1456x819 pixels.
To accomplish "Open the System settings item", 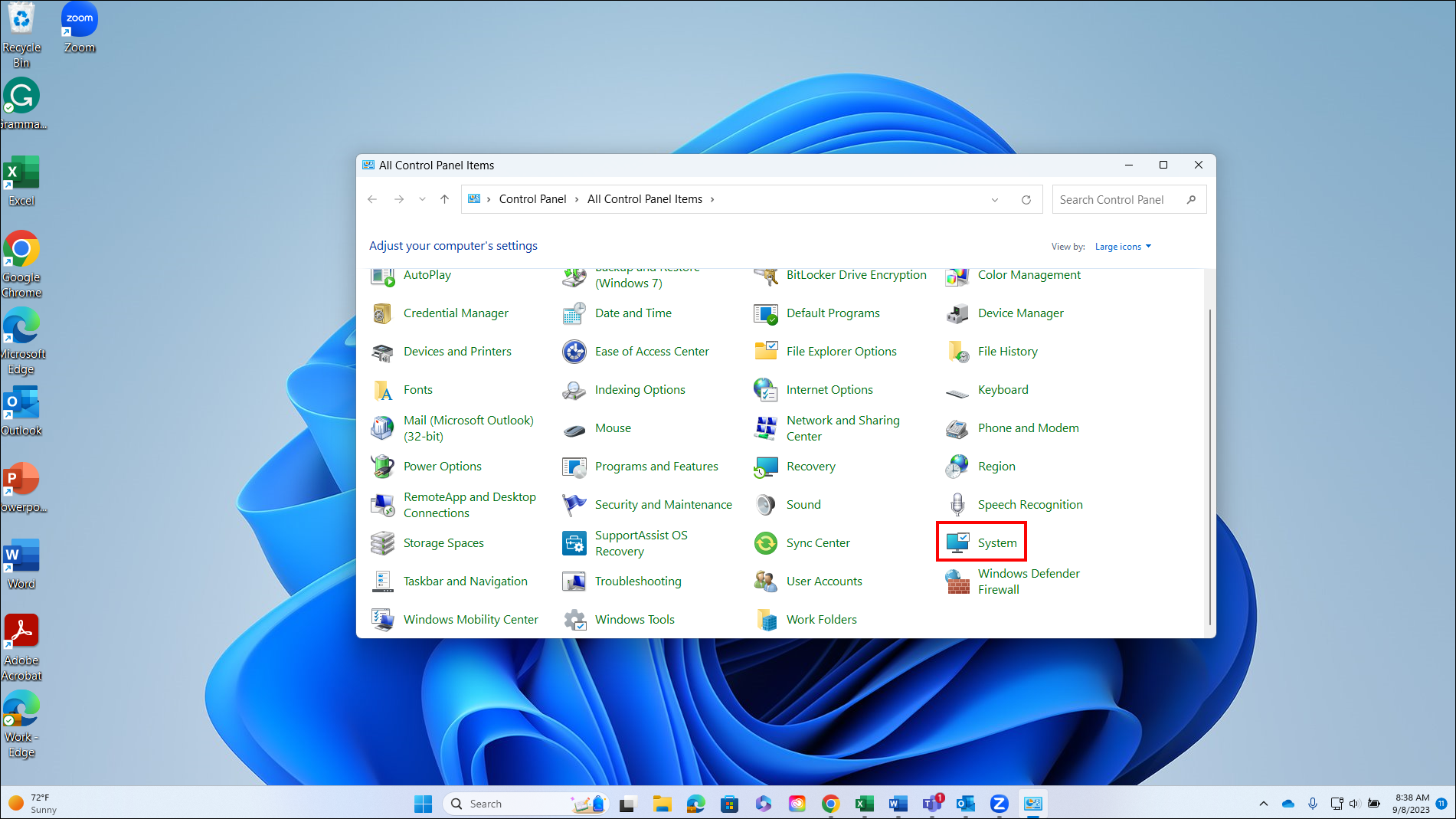I will point(996,542).
